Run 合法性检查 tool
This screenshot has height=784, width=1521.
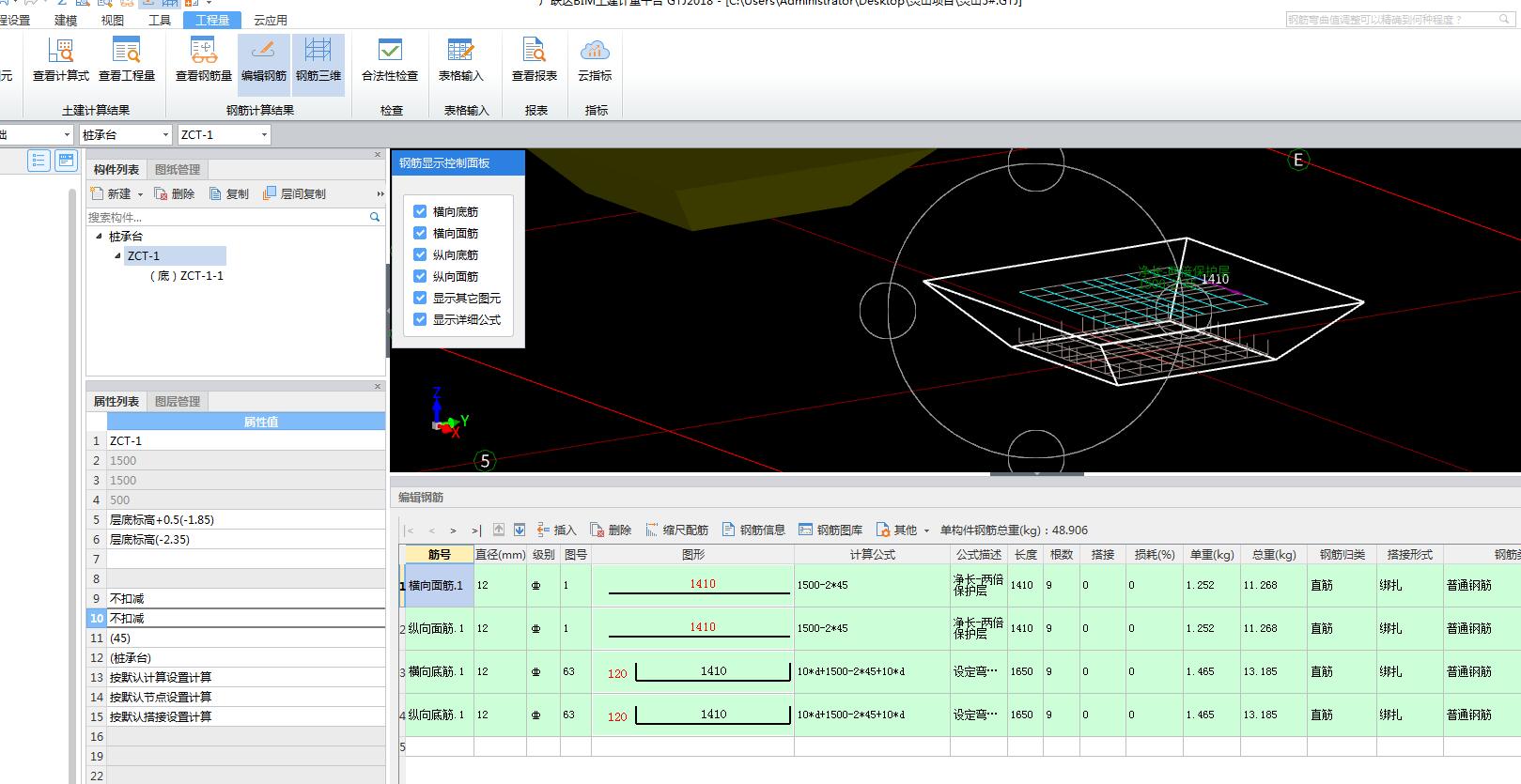point(390,61)
